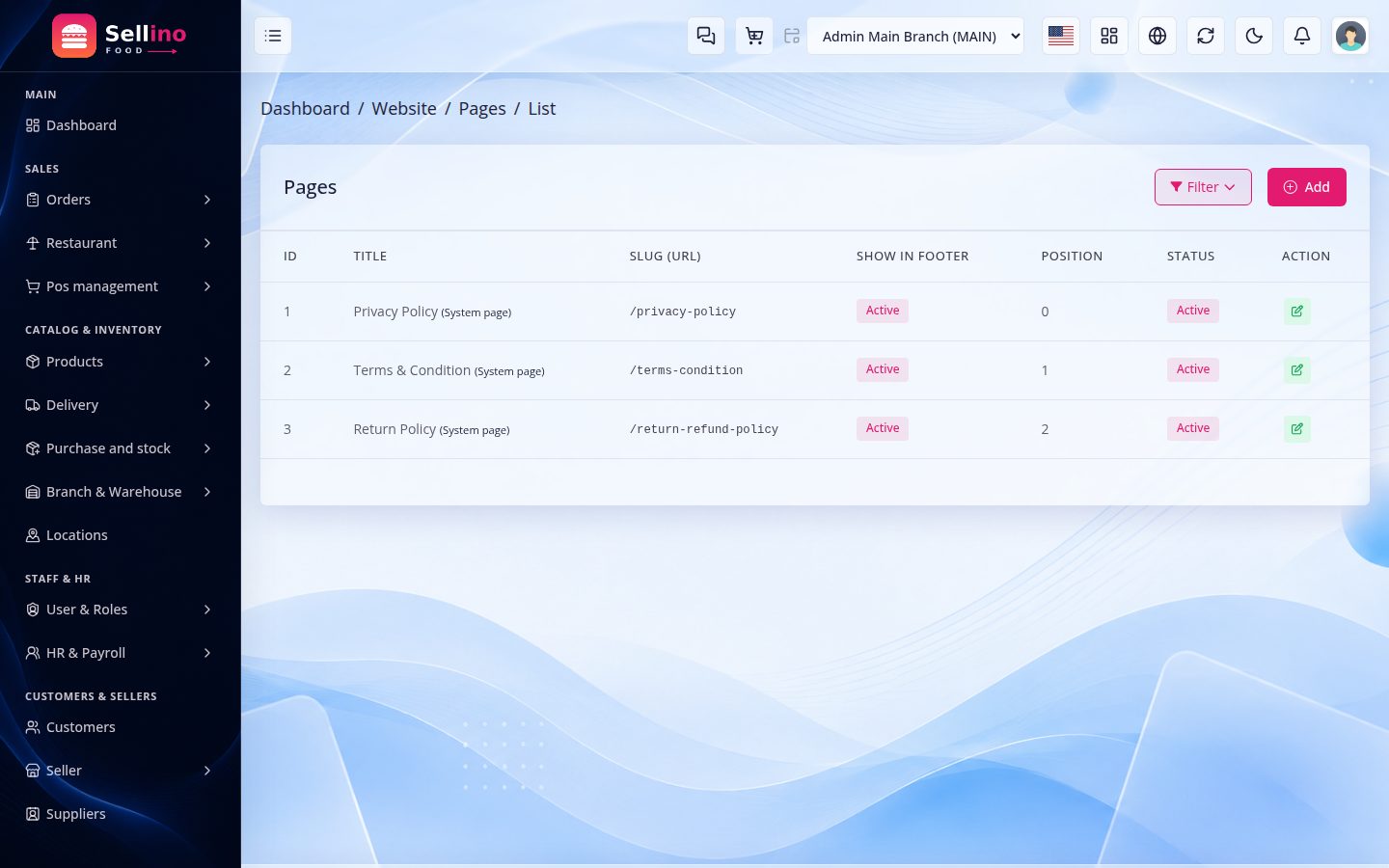Screen dimensions: 1389x868
Task: Open Suppliers in sidebar
Action: point(120,814)
